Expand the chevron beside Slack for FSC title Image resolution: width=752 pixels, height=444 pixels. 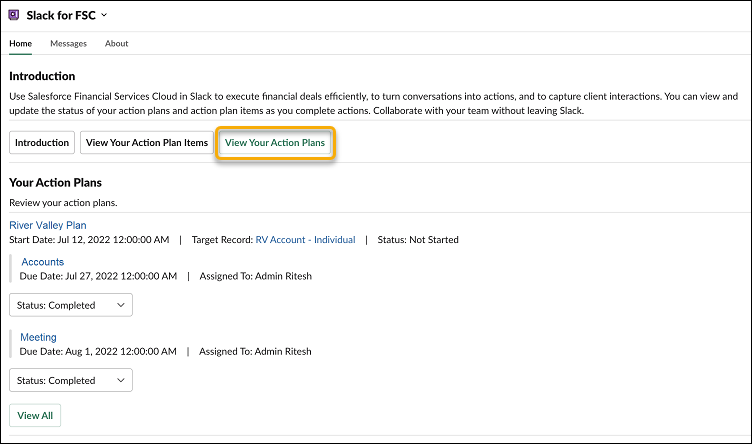(105, 15)
